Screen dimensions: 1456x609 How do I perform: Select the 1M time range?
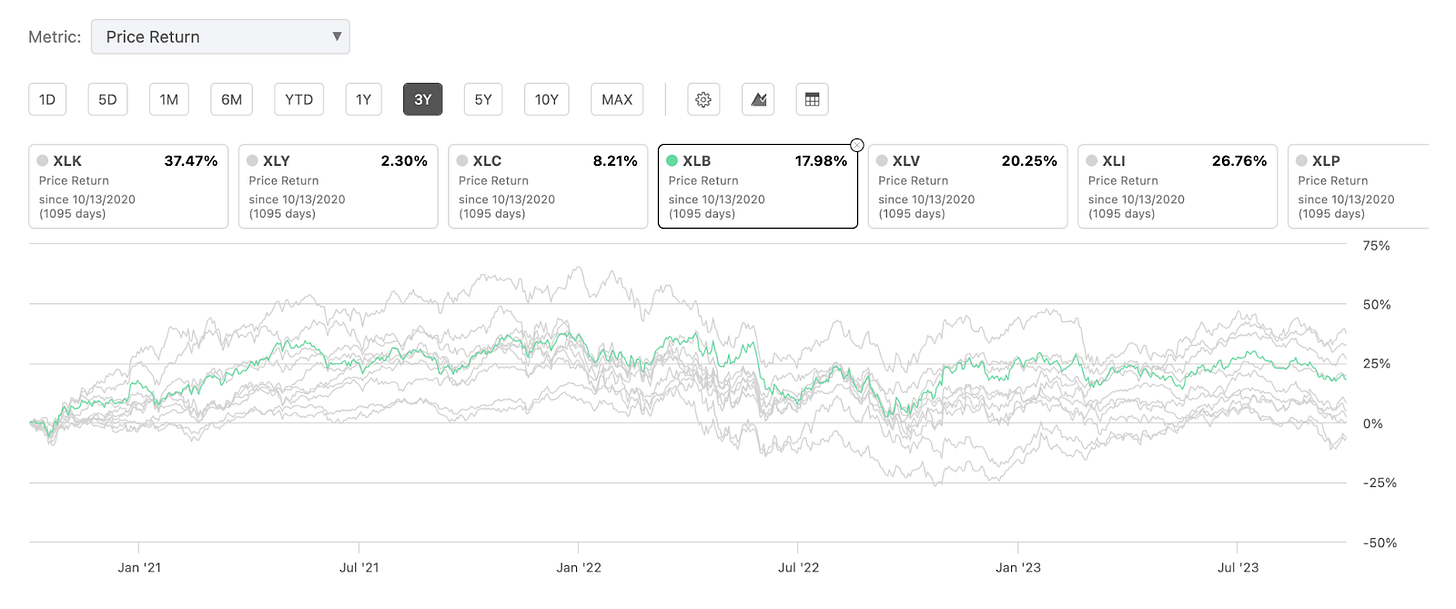click(169, 99)
